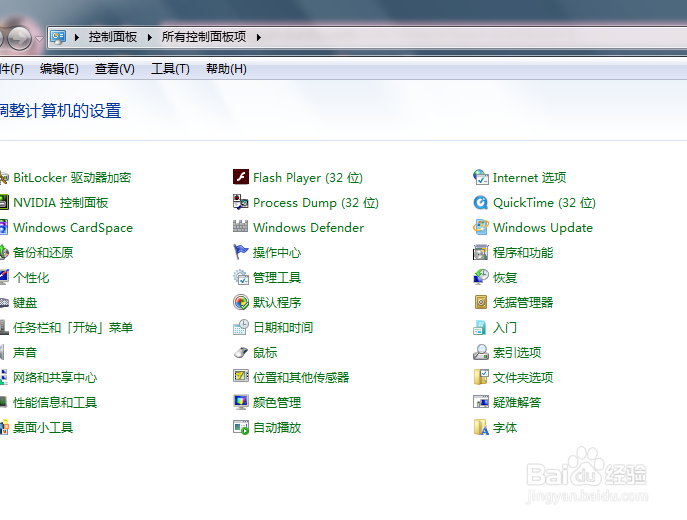Open the 管理工具 gear icon
This screenshot has width=687, height=520.
[241, 277]
